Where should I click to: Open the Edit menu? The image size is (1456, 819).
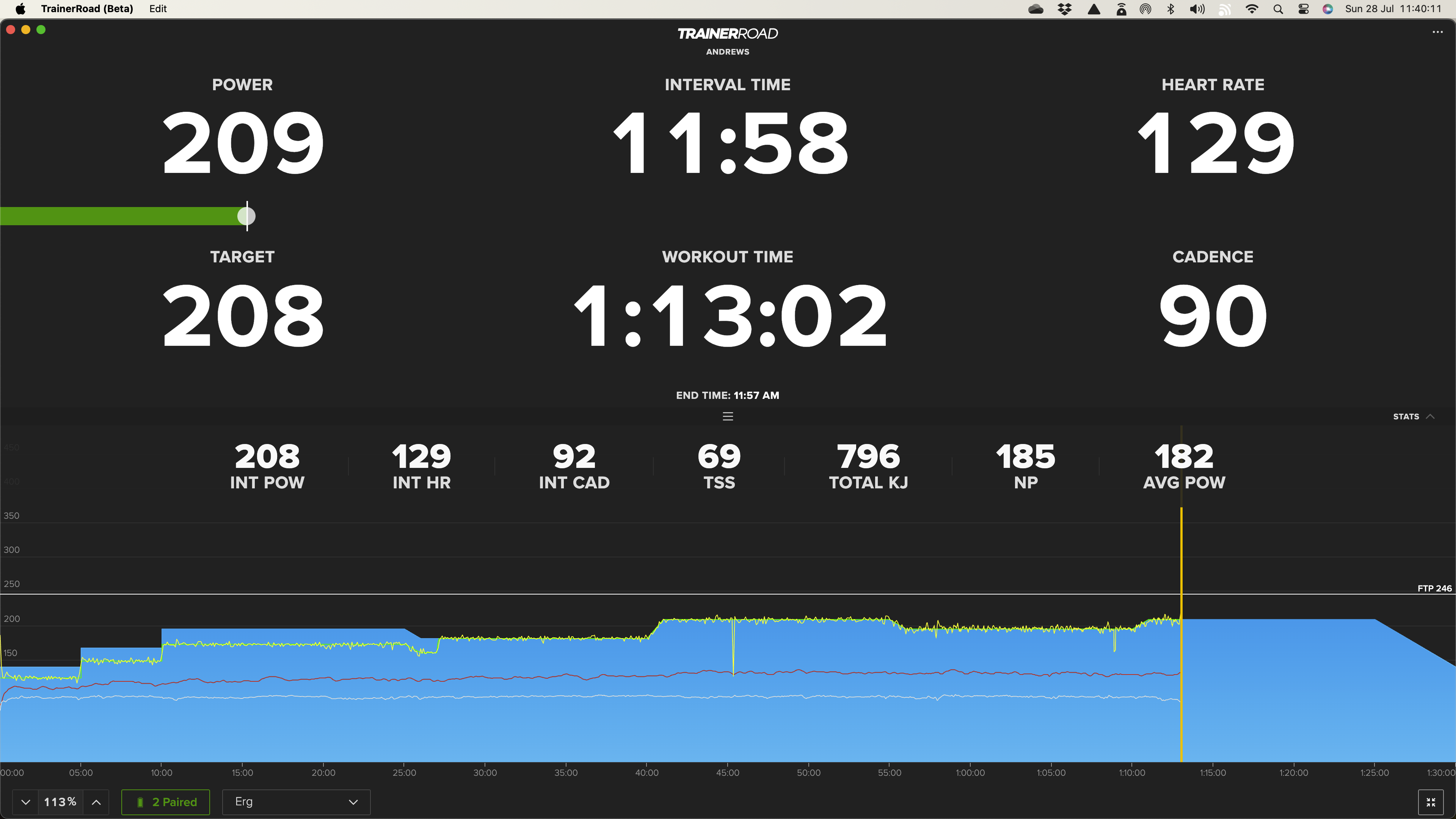[x=158, y=8]
